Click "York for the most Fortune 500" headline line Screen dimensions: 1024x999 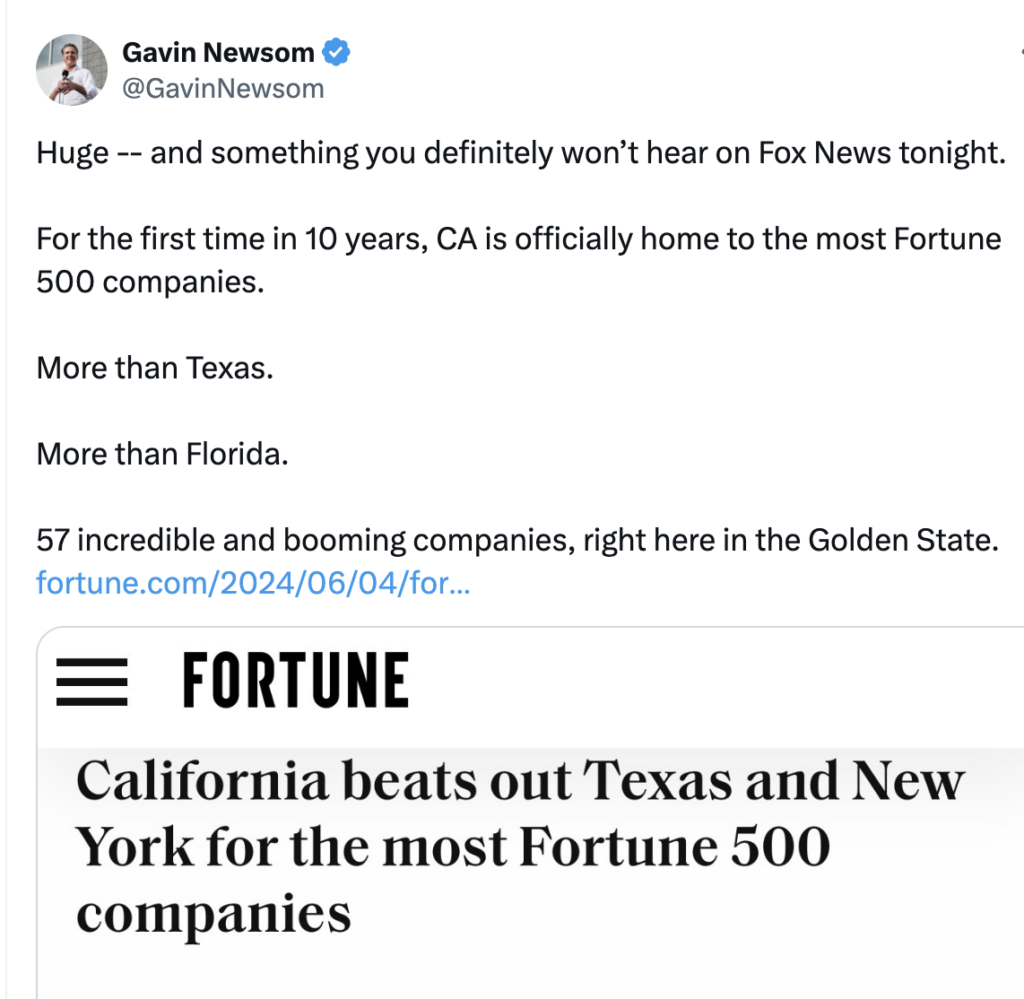454,847
